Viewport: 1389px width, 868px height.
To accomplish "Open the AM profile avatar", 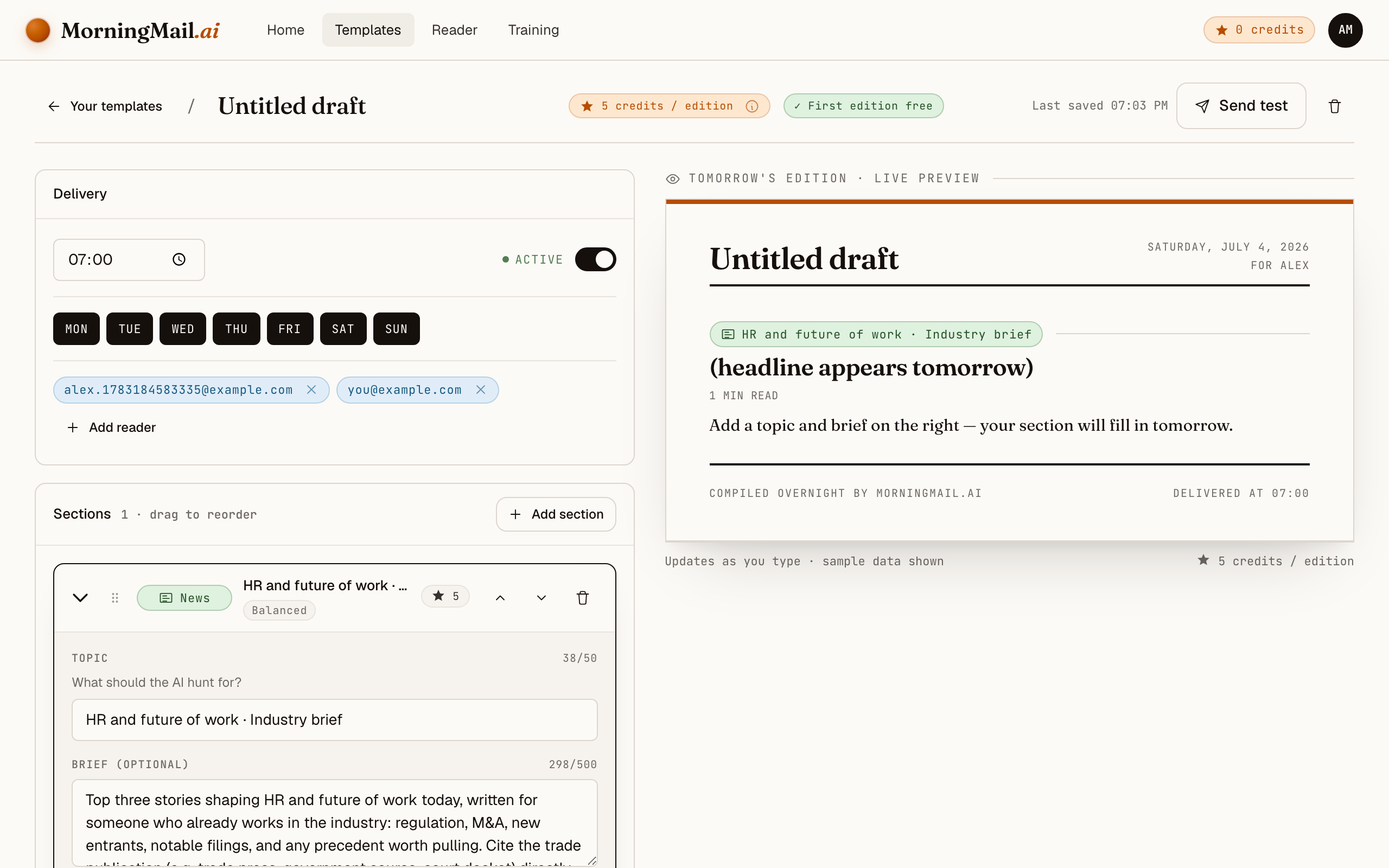I will click(x=1345, y=30).
